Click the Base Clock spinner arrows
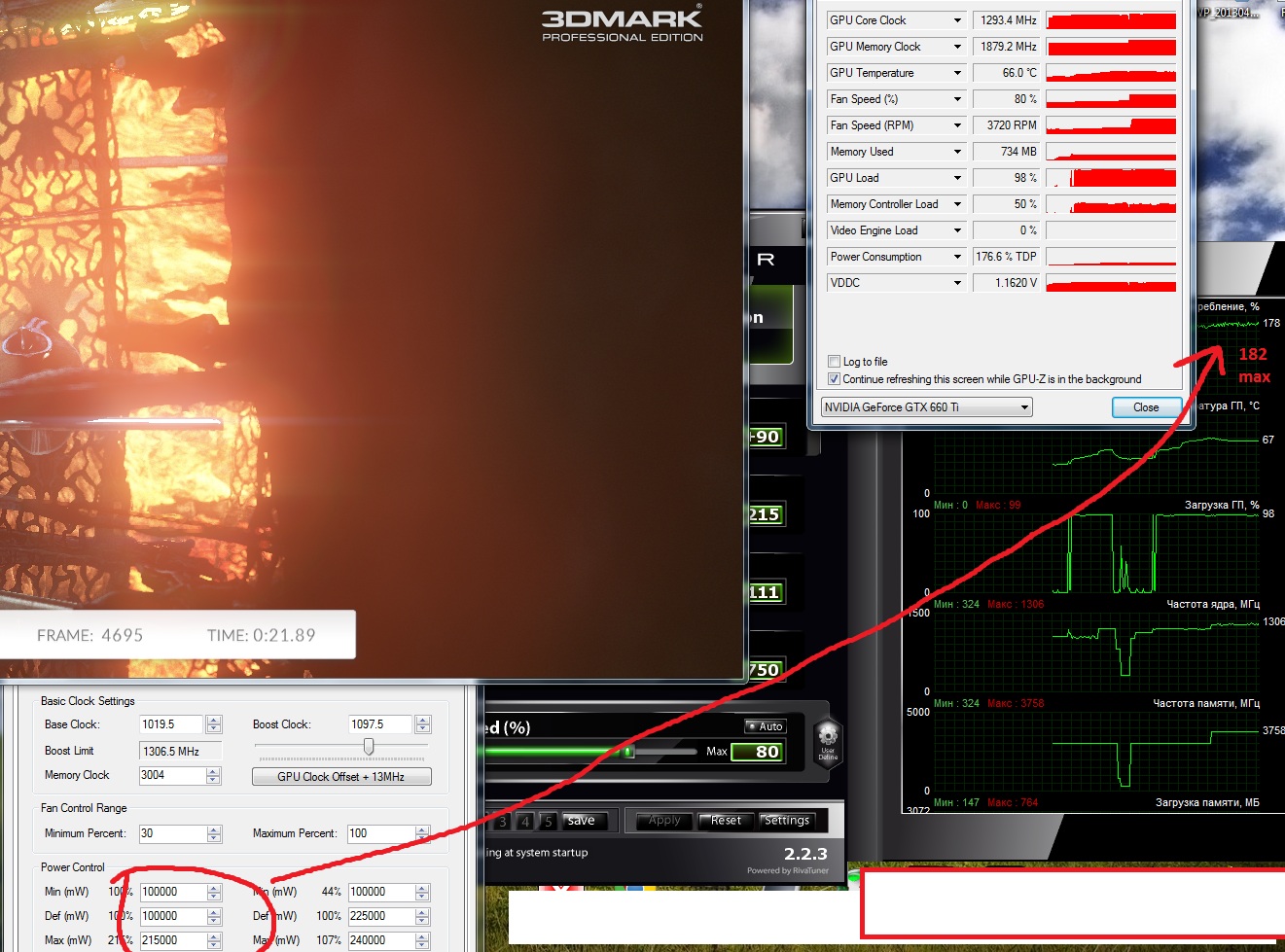 point(214,724)
